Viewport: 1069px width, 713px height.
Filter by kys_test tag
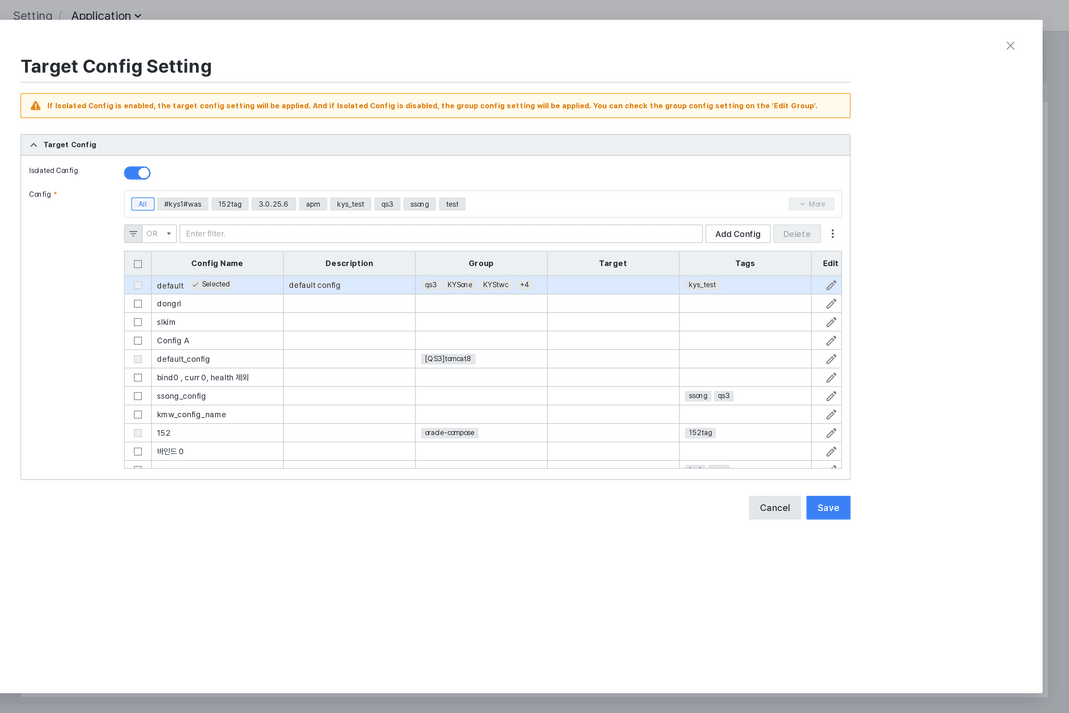coord(350,204)
